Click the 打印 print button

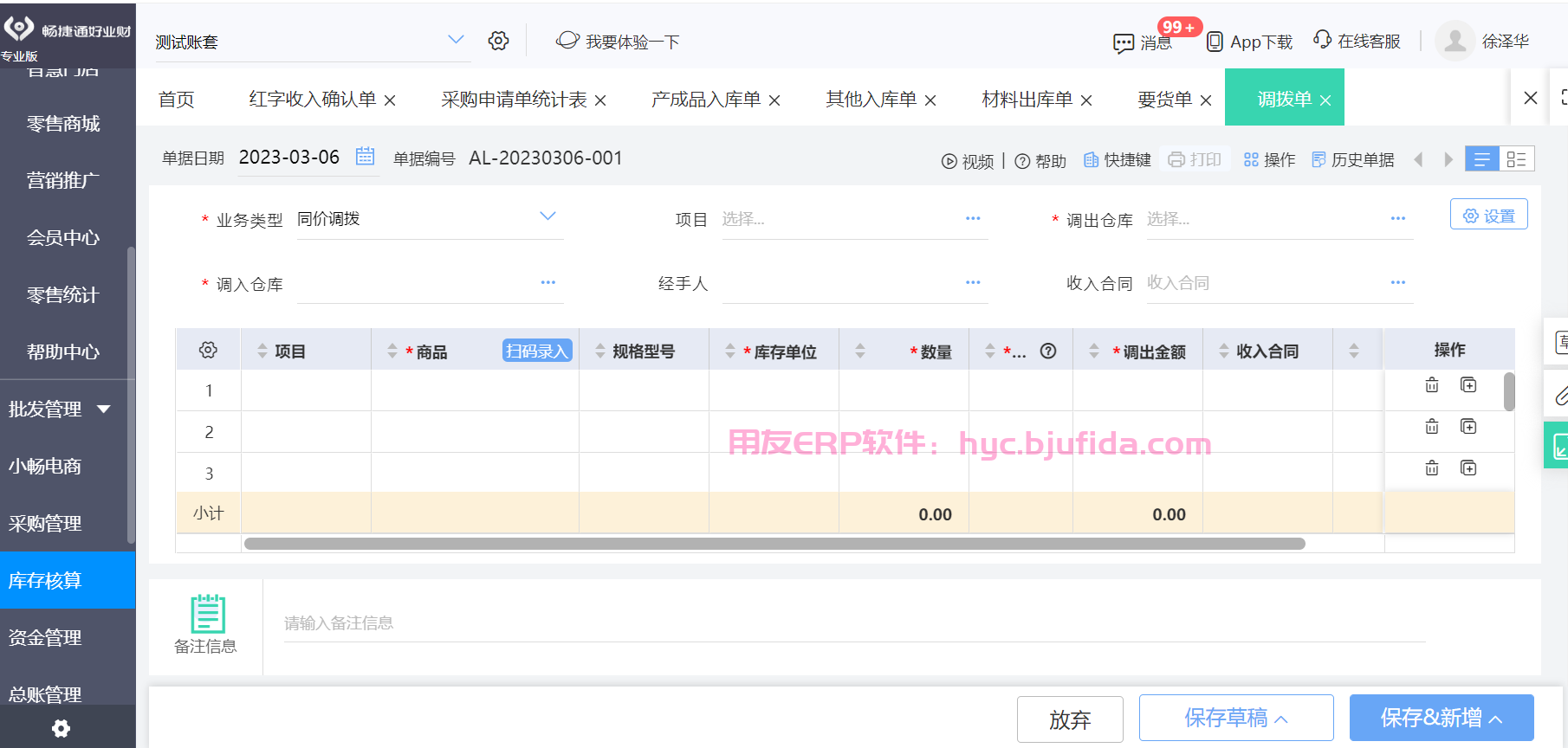(1195, 159)
